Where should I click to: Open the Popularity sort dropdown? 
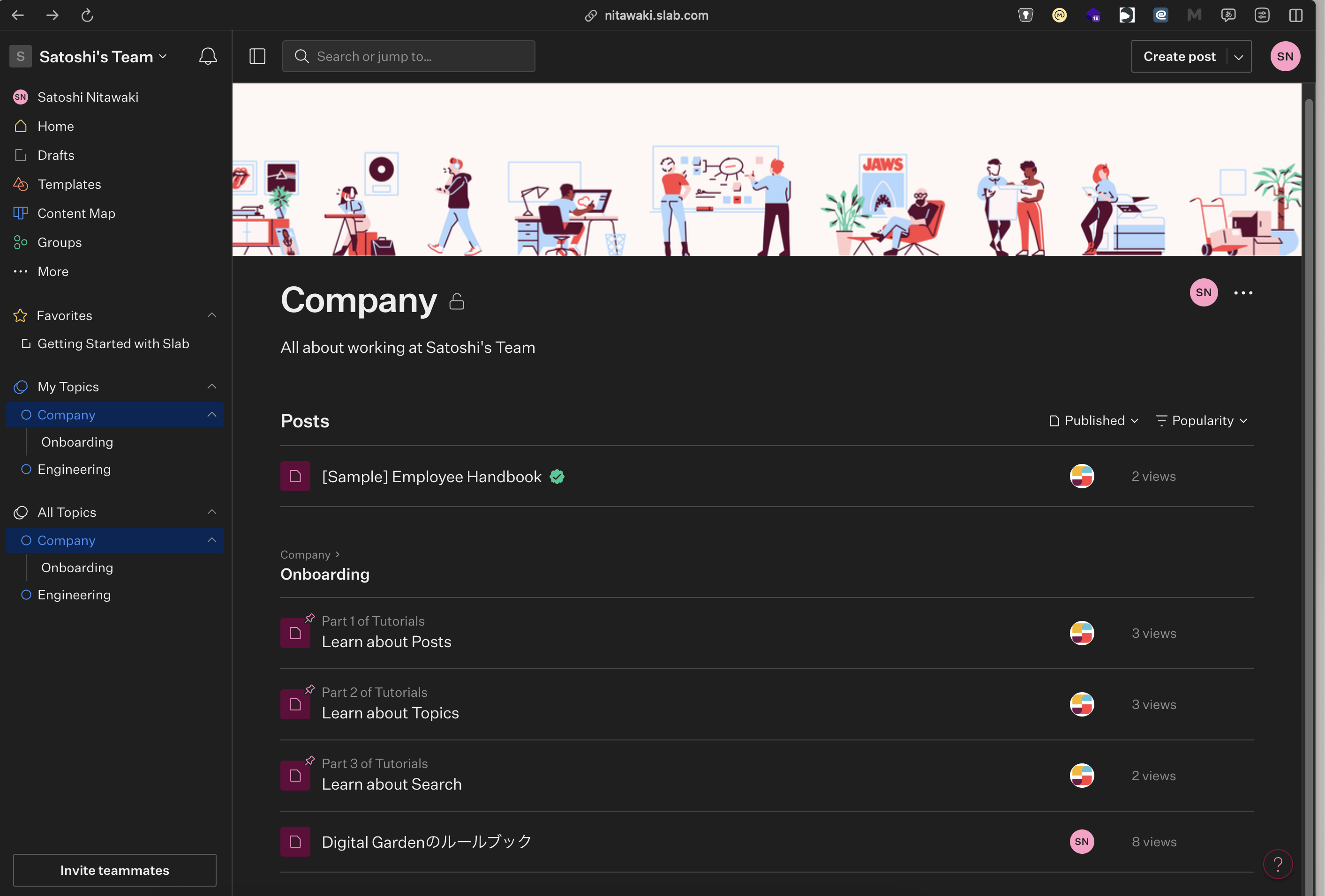(1202, 421)
